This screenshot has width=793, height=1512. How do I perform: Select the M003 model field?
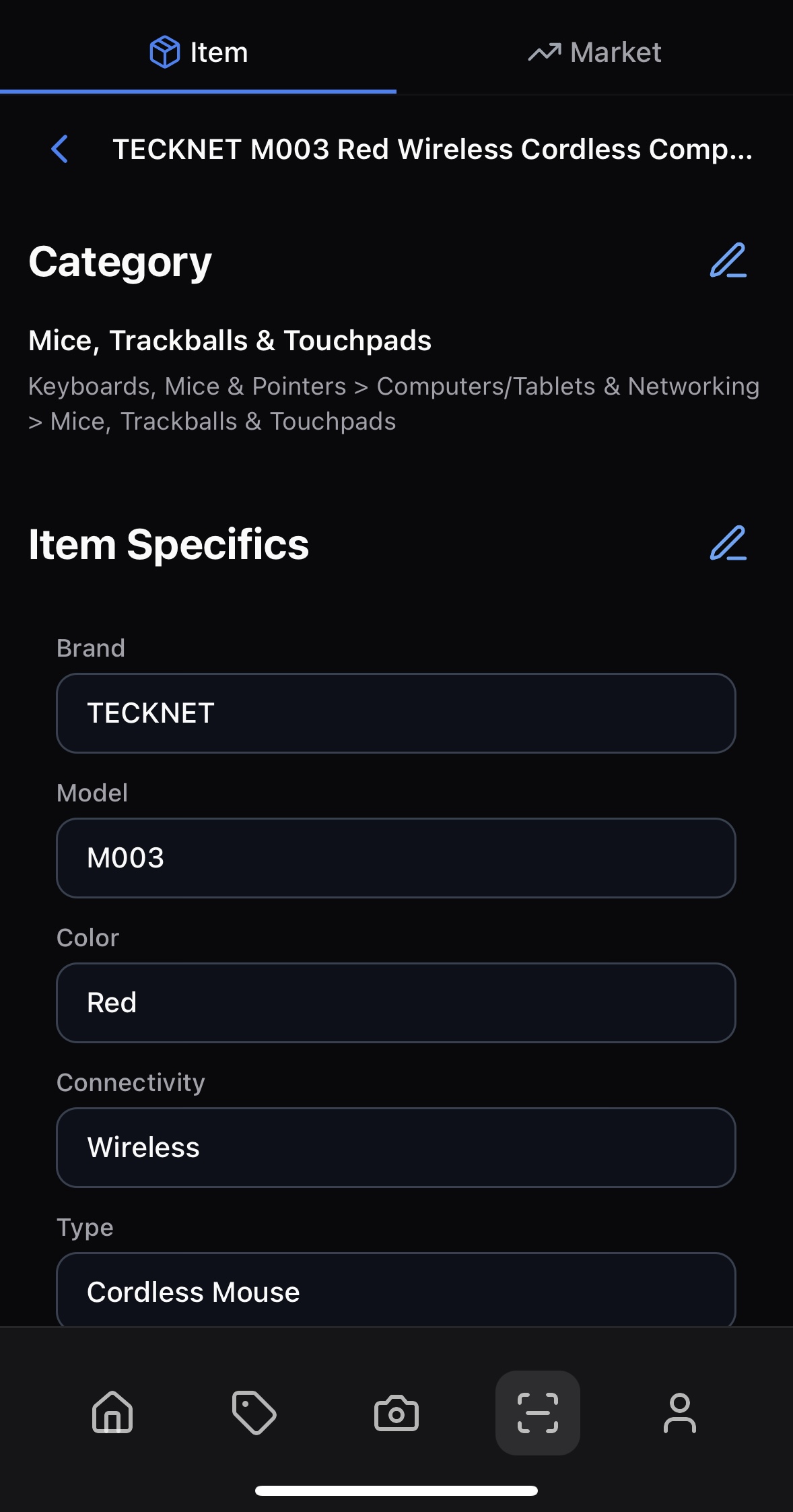click(396, 857)
